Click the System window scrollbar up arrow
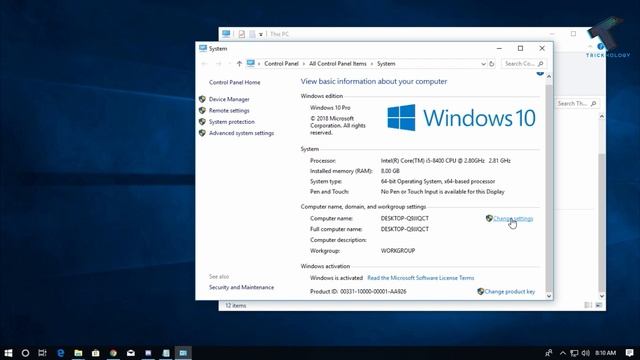Viewport: 640px width, 360px height. click(549, 76)
